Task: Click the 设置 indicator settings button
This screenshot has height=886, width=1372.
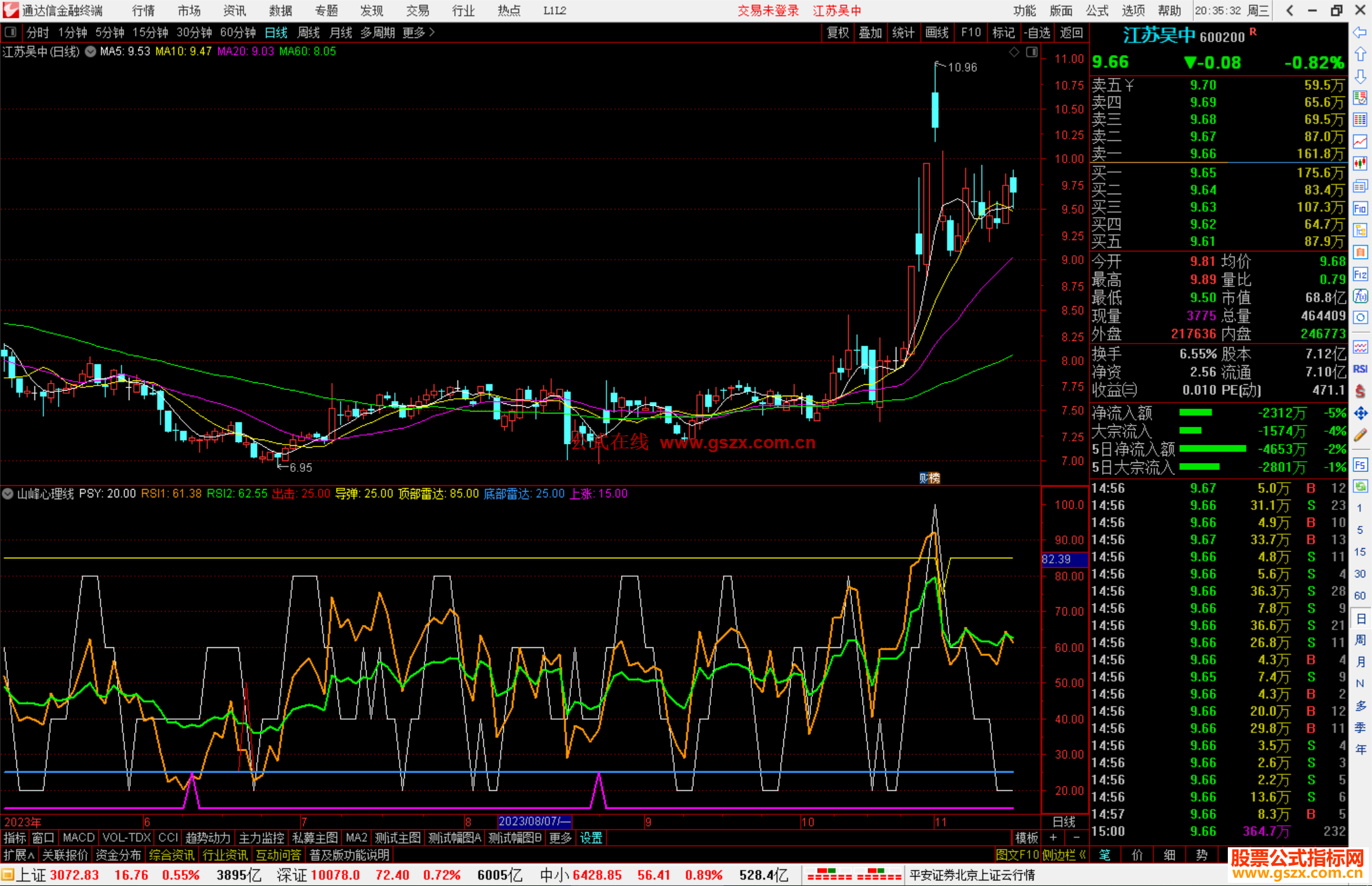Action: [591, 838]
